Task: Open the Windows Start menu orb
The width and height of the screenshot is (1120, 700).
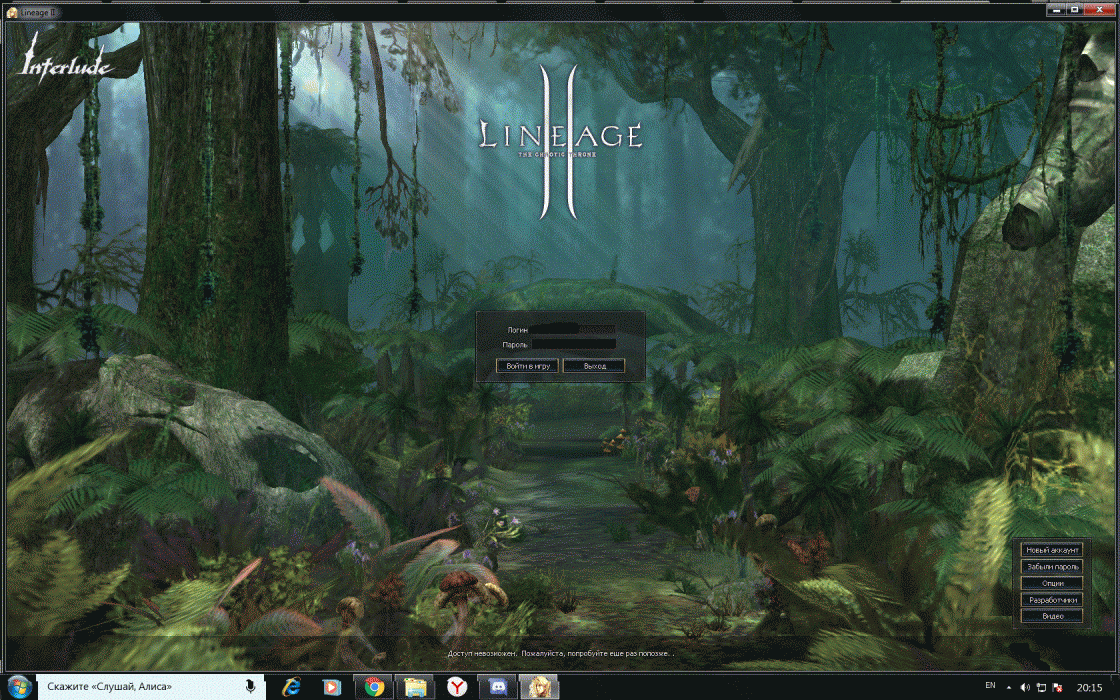Action: [19, 687]
